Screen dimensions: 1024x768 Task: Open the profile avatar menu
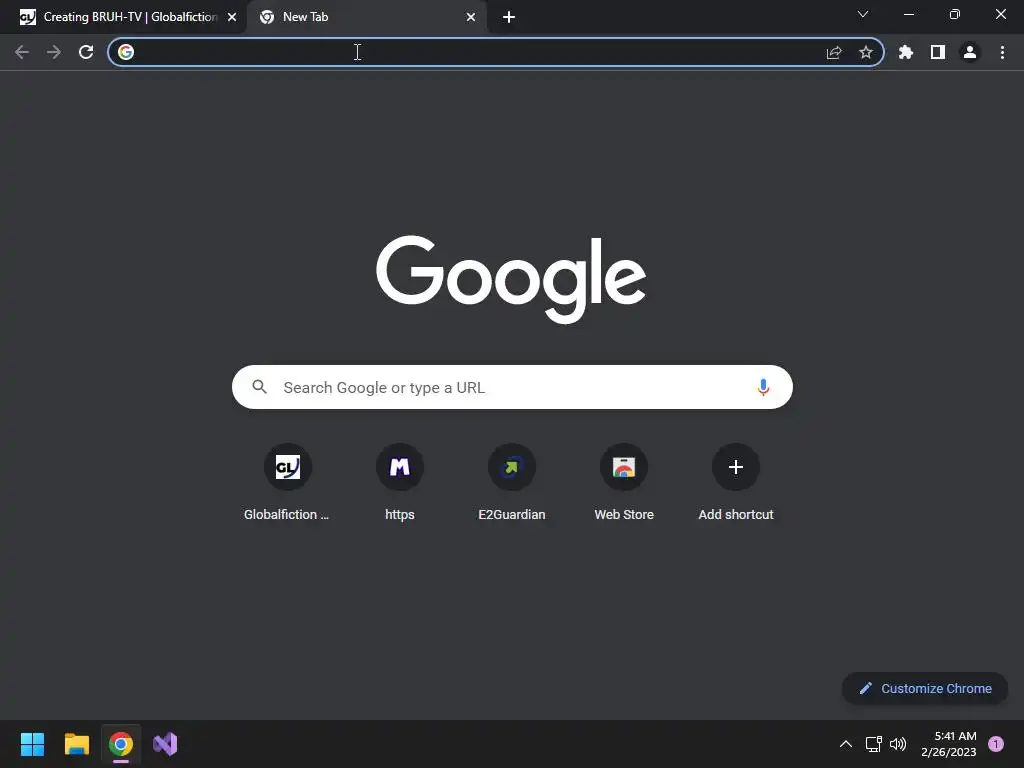pyautogui.click(x=970, y=52)
